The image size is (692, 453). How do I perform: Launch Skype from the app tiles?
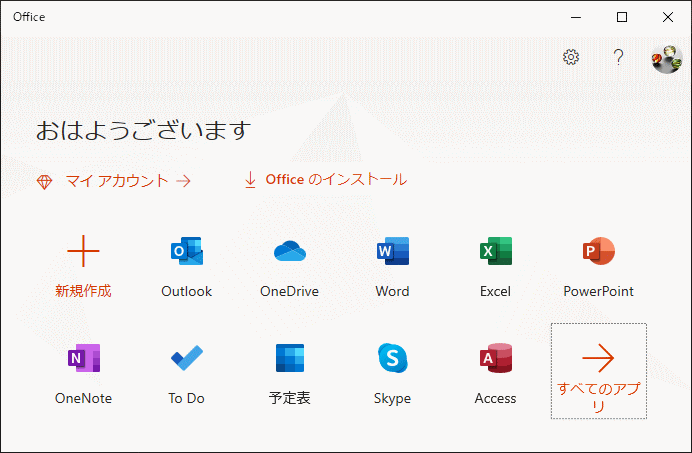pyautogui.click(x=393, y=358)
